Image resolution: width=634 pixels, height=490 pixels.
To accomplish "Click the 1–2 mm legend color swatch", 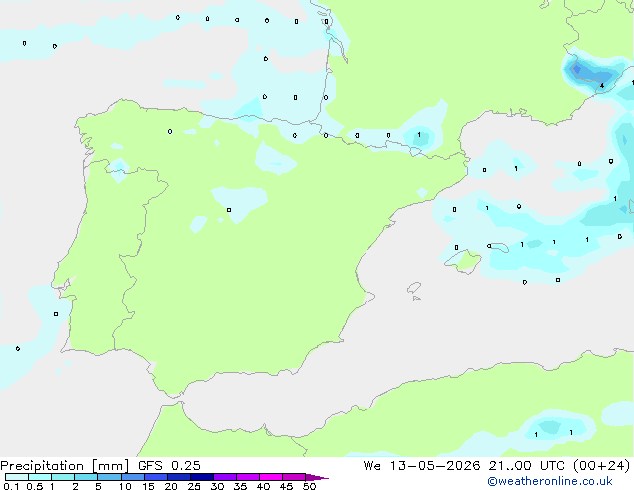I will (x=63, y=477).
